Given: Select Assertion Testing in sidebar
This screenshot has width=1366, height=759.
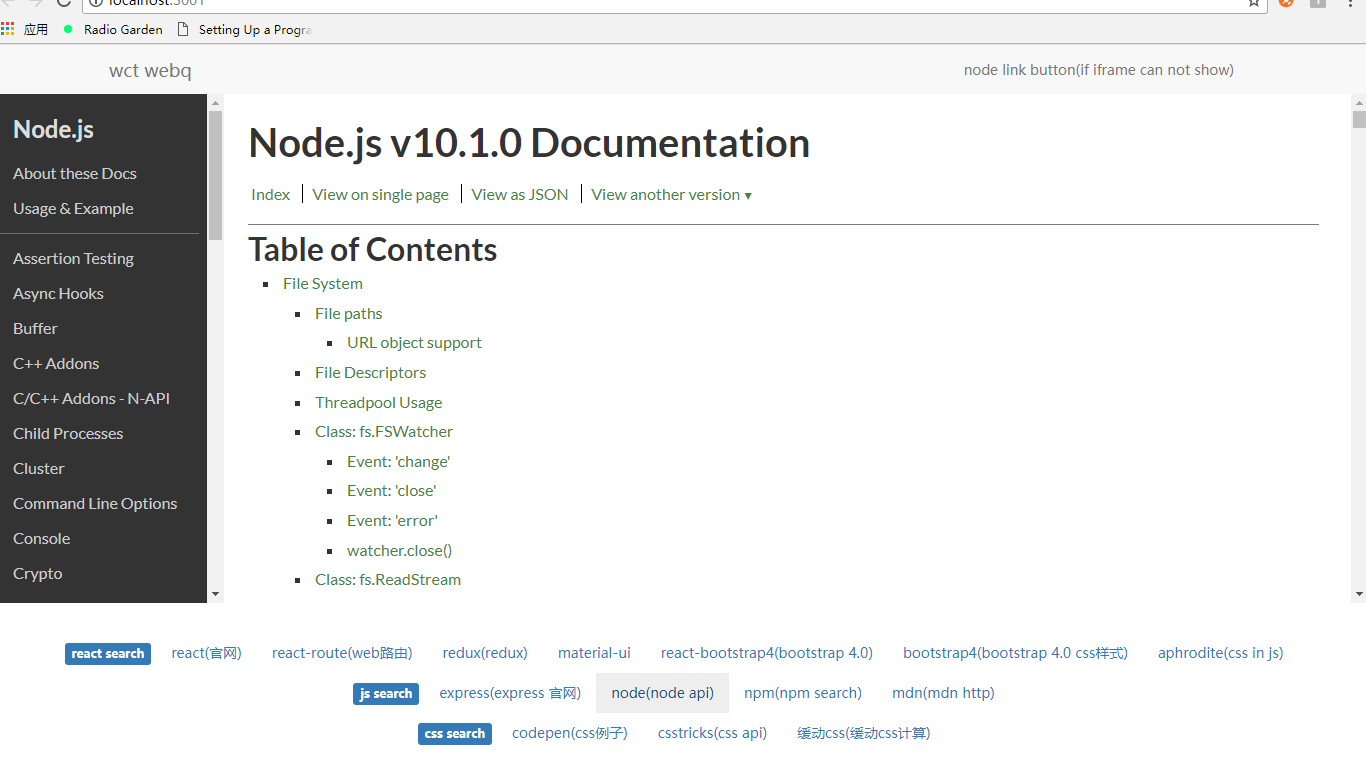Looking at the screenshot, I should pyautogui.click(x=73, y=259).
